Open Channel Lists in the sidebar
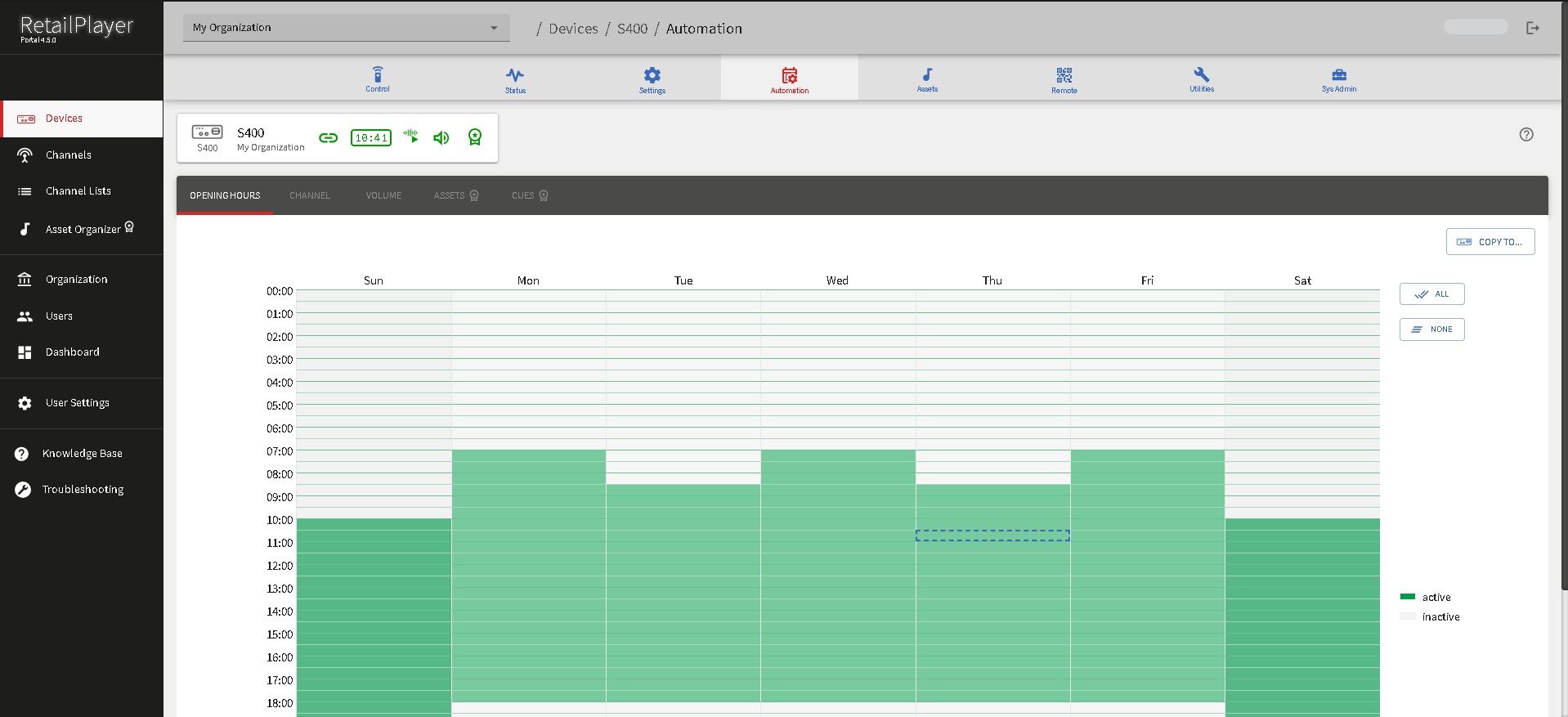This screenshot has width=1568, height=717. click(x=78, y=191)
